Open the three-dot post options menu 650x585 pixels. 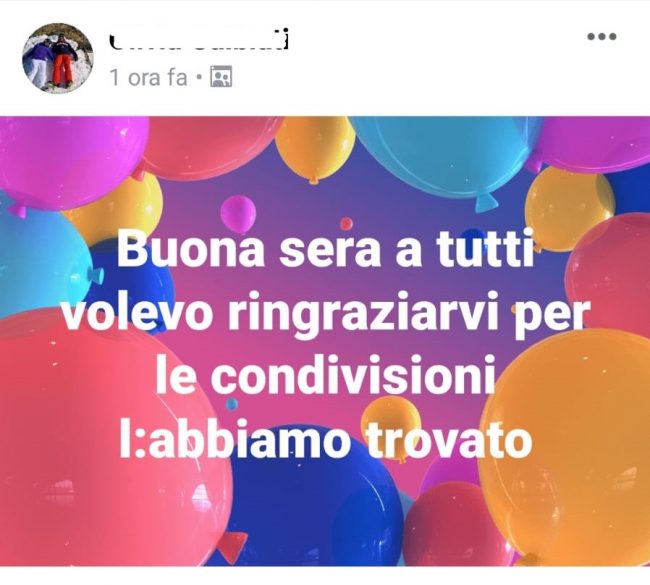[602, 36]
